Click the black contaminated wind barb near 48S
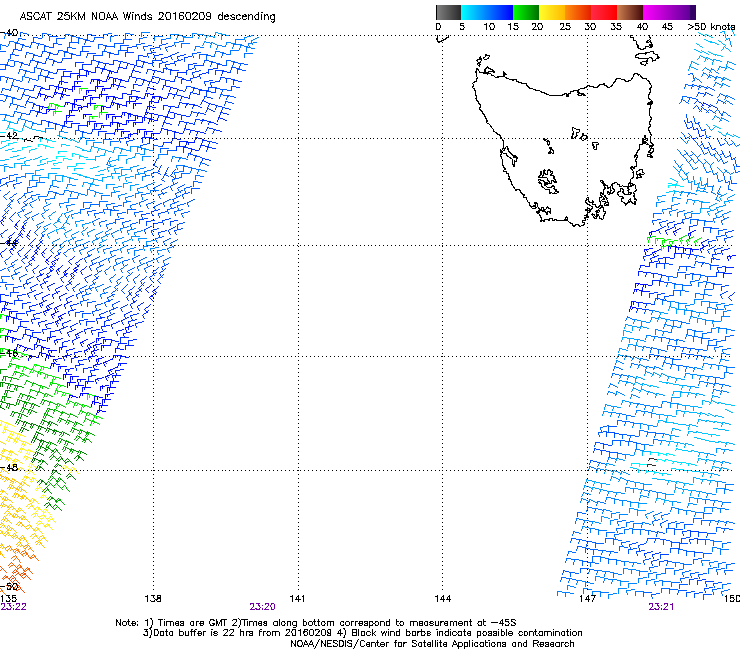This screenshot has width=740, height=650. [652, 462]
